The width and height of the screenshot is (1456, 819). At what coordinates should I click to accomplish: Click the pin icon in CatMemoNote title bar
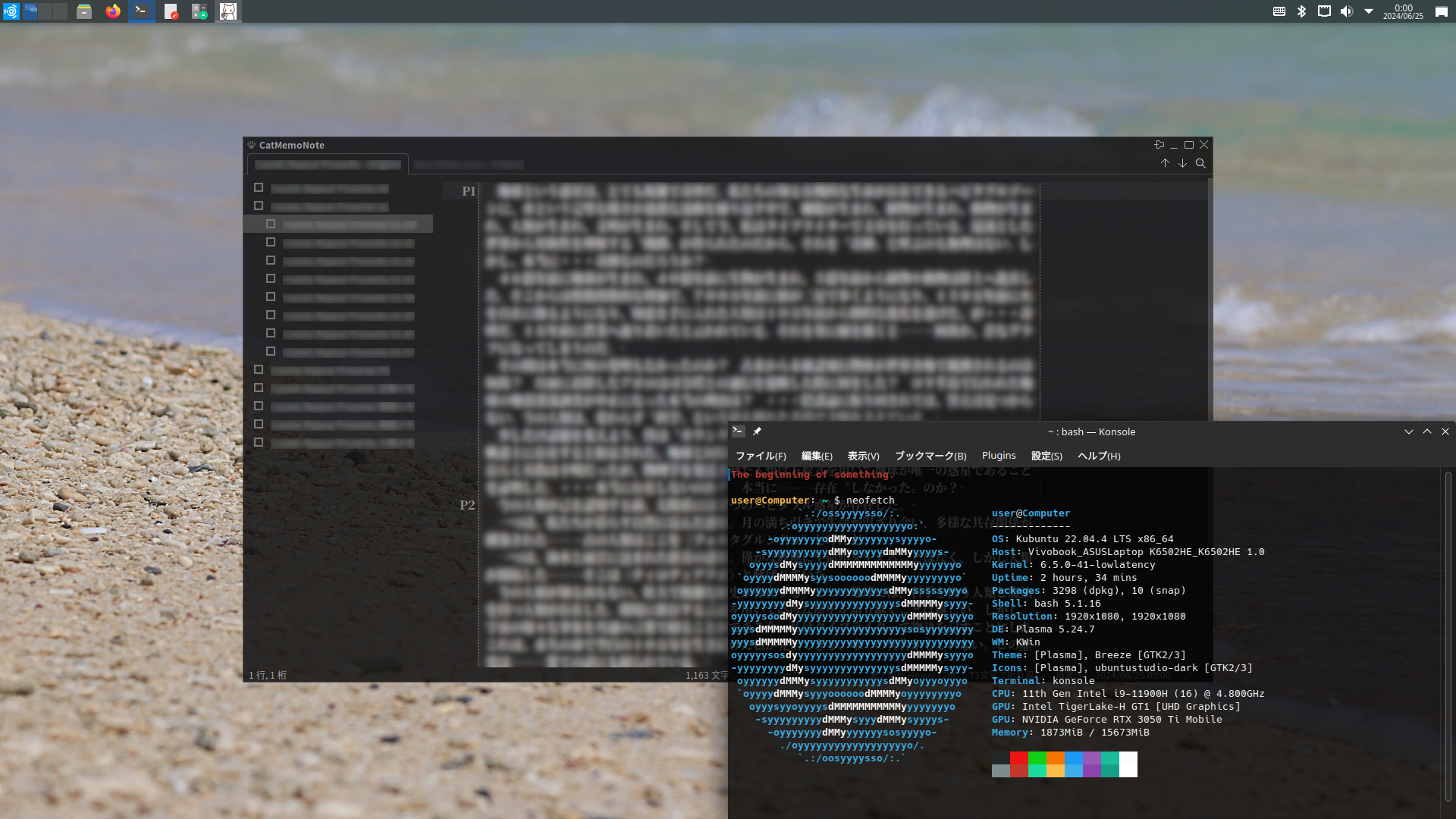[1159, 145]
